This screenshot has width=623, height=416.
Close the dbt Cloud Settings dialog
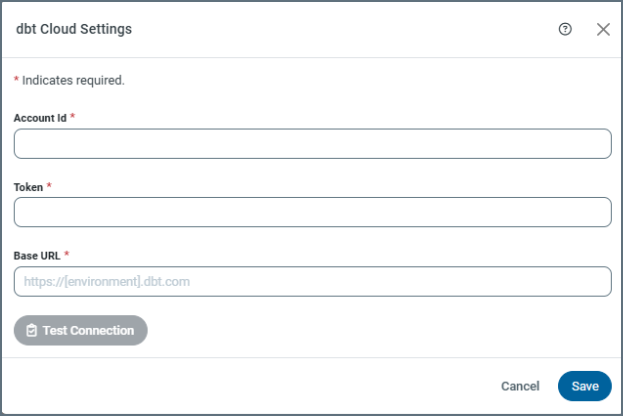tap(603, 29)
